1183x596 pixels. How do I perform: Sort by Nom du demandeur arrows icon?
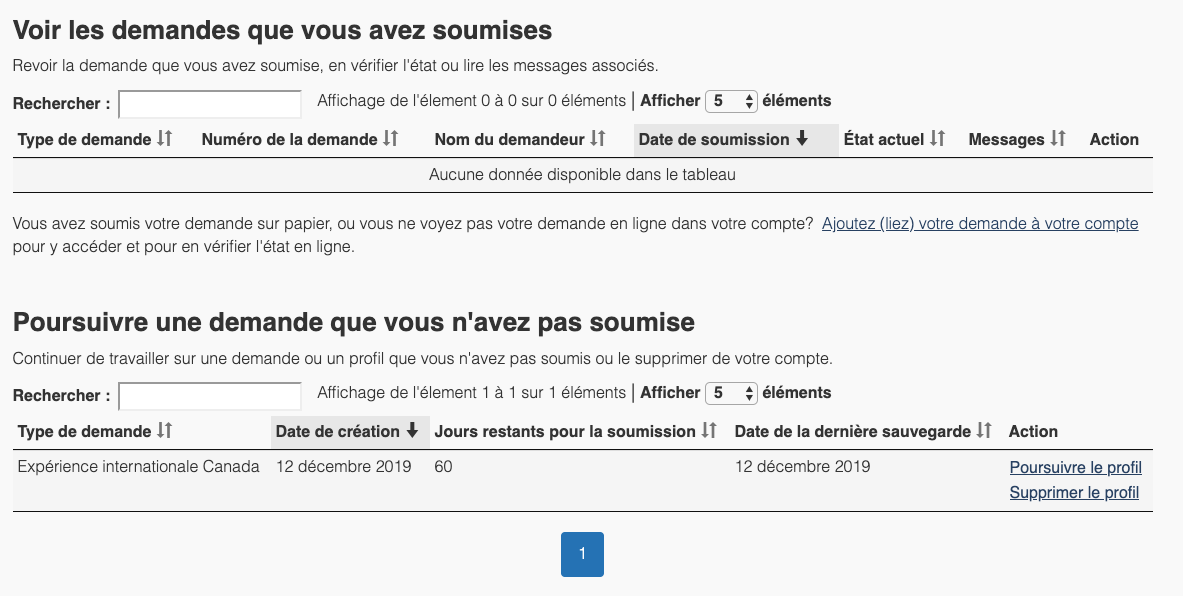click(598, 139)
